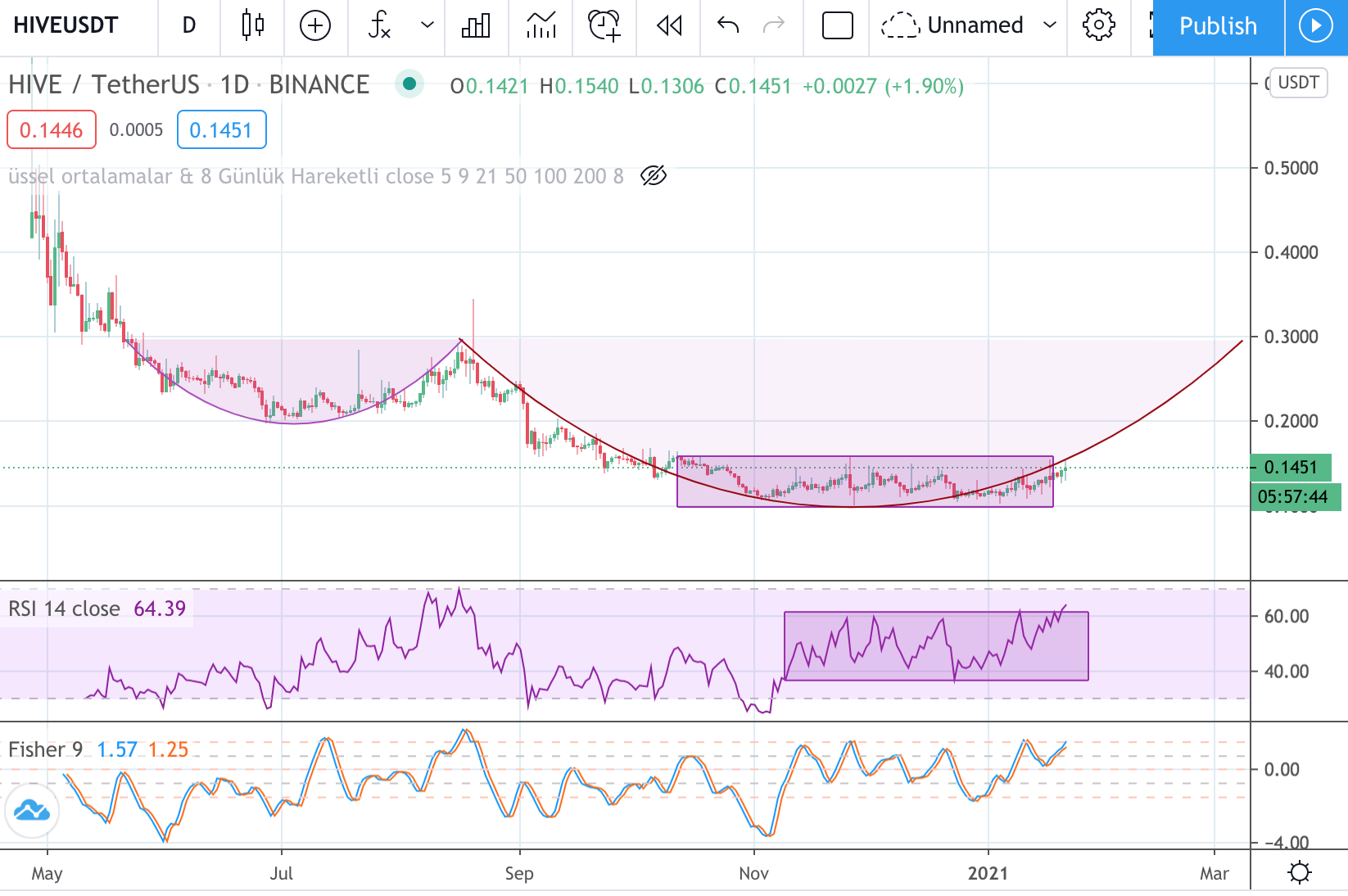
Task: Select the üssel ortalamalar indicator legend
Action: point(315,176)
